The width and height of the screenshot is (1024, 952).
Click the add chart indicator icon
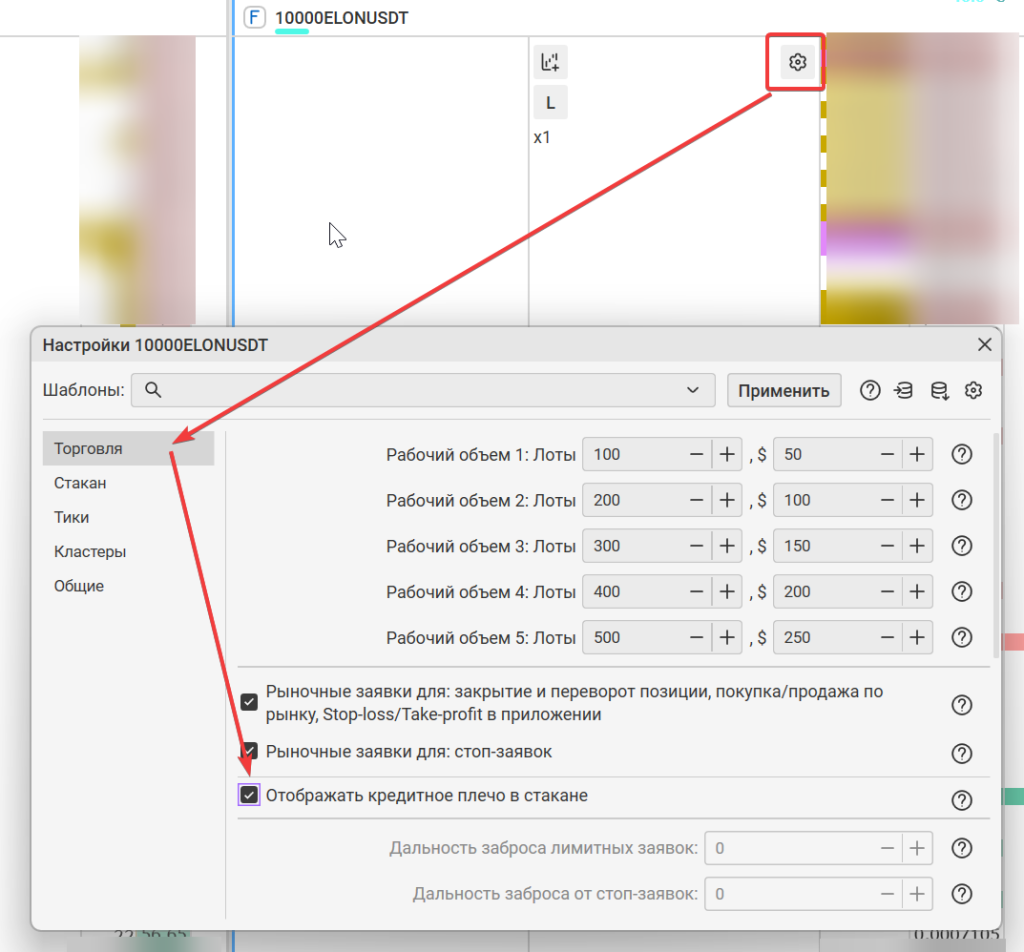click(x=551, y=63)
